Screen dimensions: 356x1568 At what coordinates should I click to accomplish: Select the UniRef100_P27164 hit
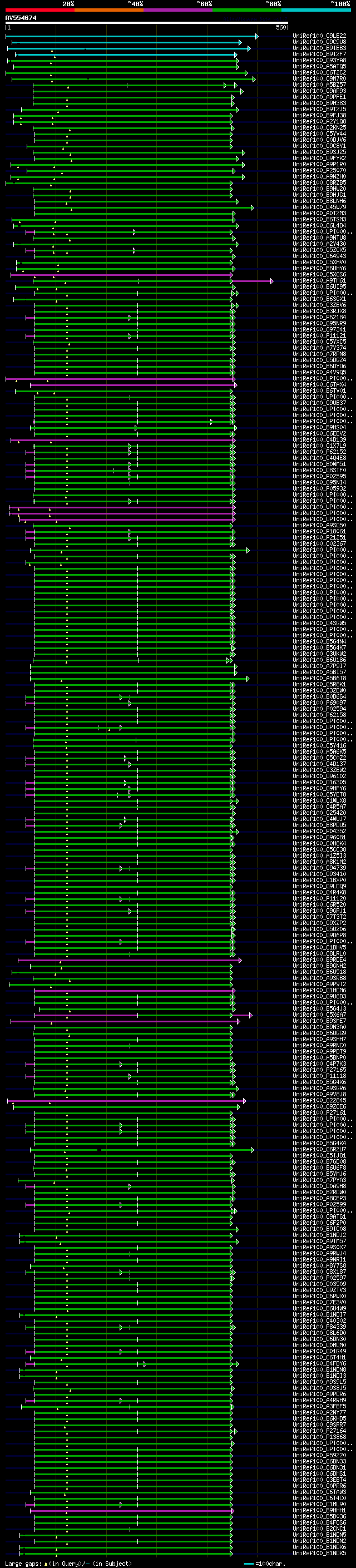point(319,1431)
